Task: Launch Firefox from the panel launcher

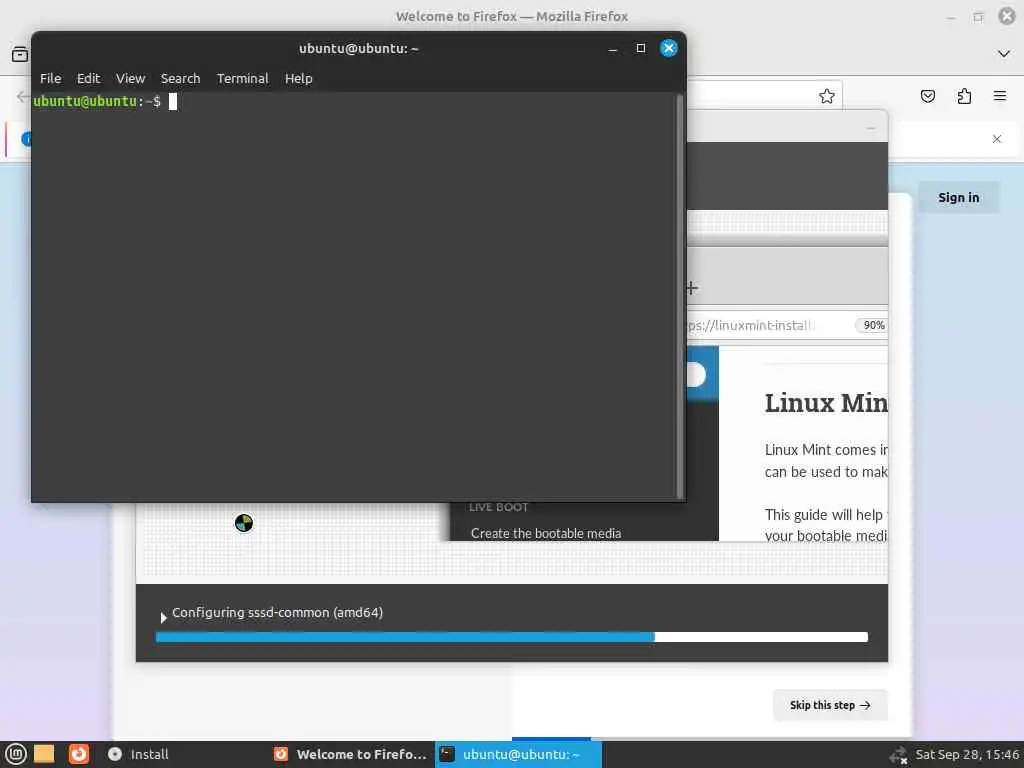Action: [79, 754]
